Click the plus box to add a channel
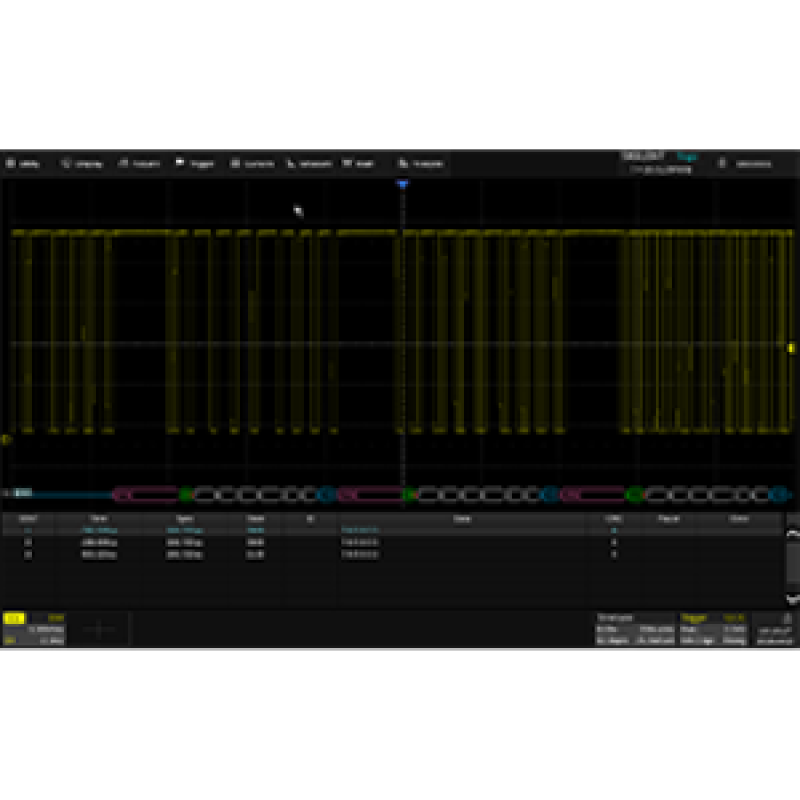This screenshot has width=800, height=800. tap(100, 630)
